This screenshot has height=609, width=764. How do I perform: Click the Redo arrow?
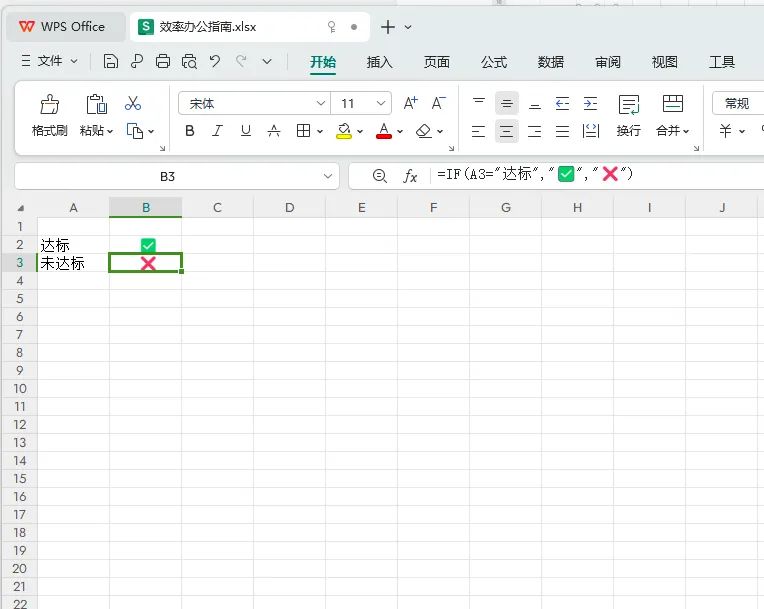(x=241, y=61)
